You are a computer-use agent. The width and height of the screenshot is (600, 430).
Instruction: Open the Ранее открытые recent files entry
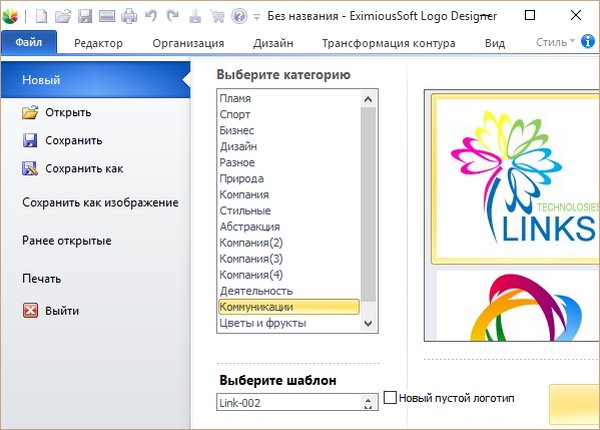point(67,241)
